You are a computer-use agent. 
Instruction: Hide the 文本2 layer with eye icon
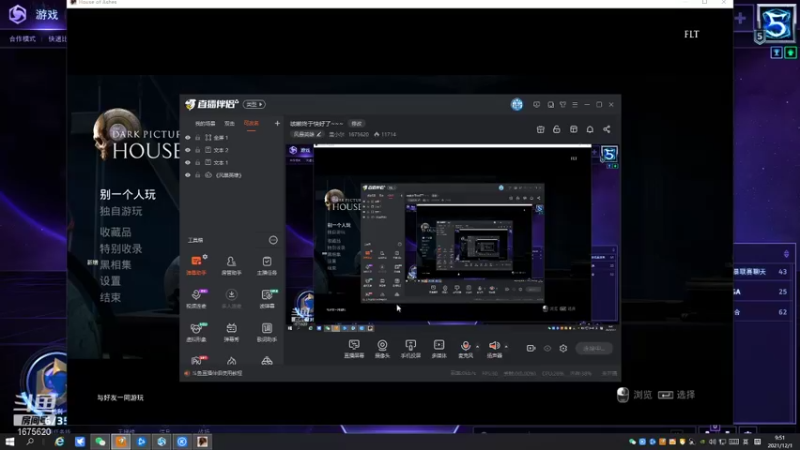(188, 150)
